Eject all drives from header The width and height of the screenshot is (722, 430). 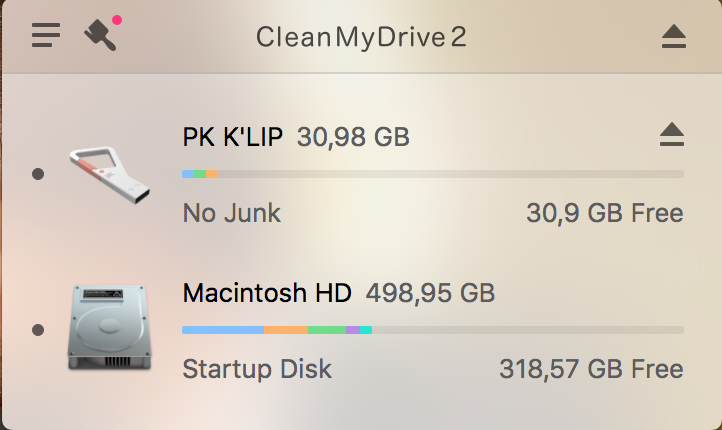point(674,37)
